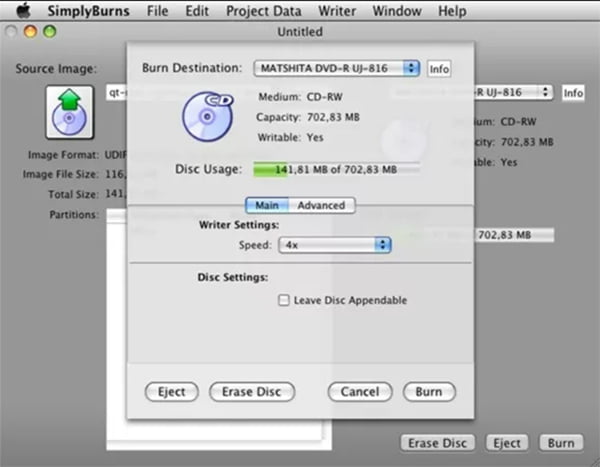Expand the Burn Destination drive dropdown
Viewport: 600px width, 467px height.
337,69
